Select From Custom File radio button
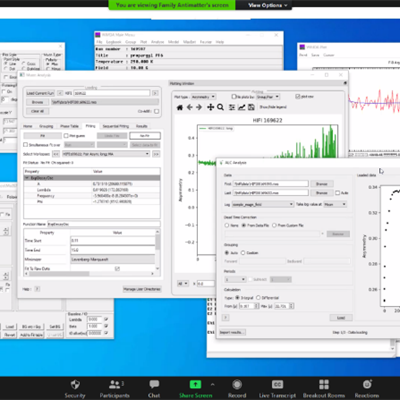400x400 pixels. click(274, 226)
